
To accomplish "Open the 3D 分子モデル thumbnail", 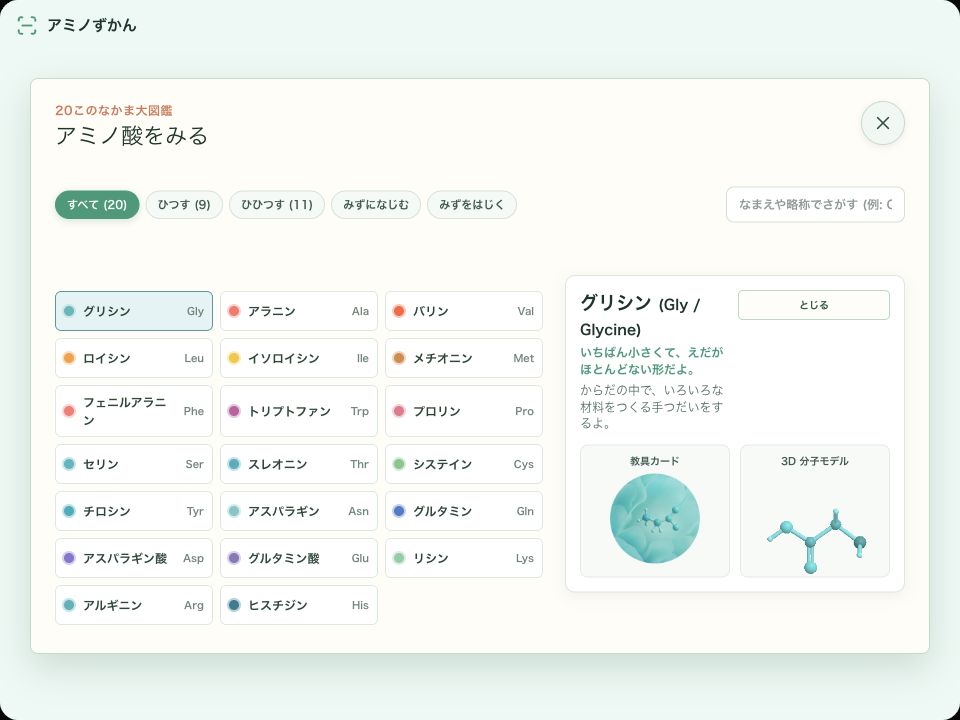I will 815,511.
